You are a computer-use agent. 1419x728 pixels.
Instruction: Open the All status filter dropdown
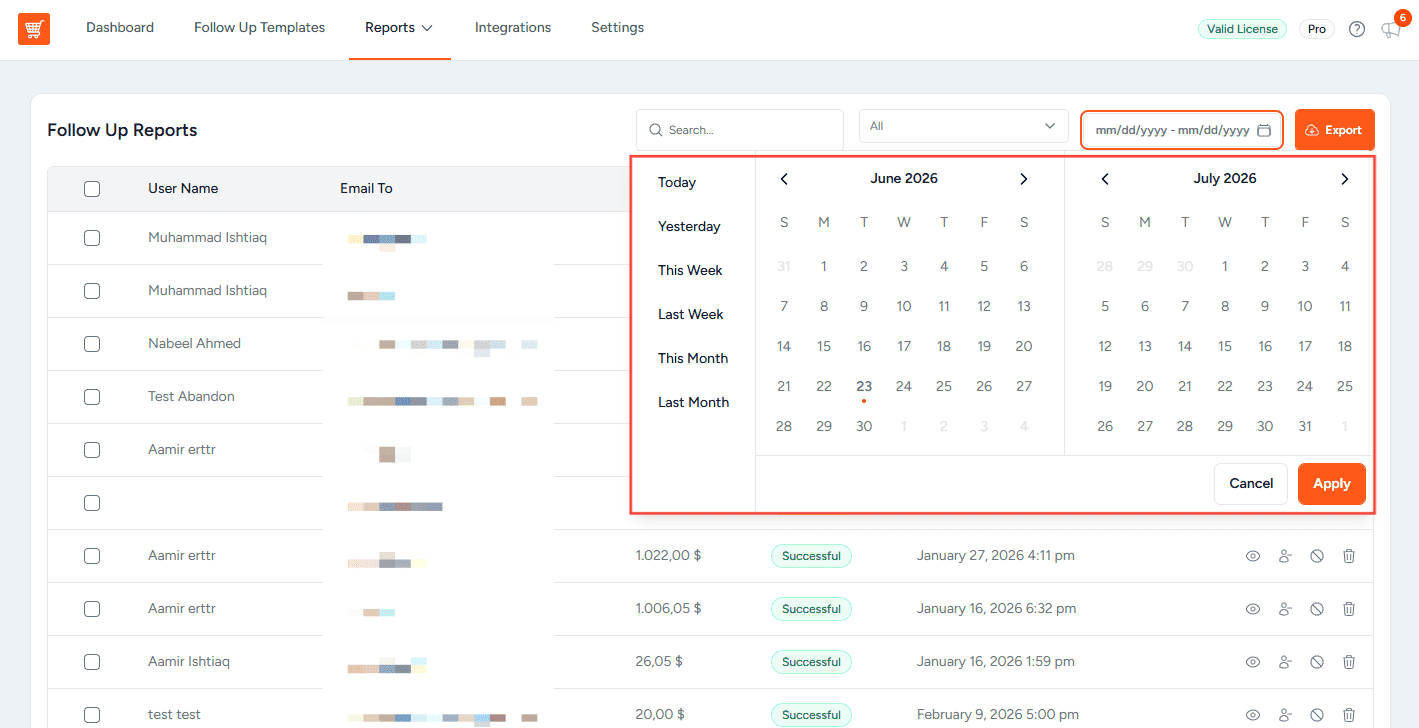(x=963, y=126)
